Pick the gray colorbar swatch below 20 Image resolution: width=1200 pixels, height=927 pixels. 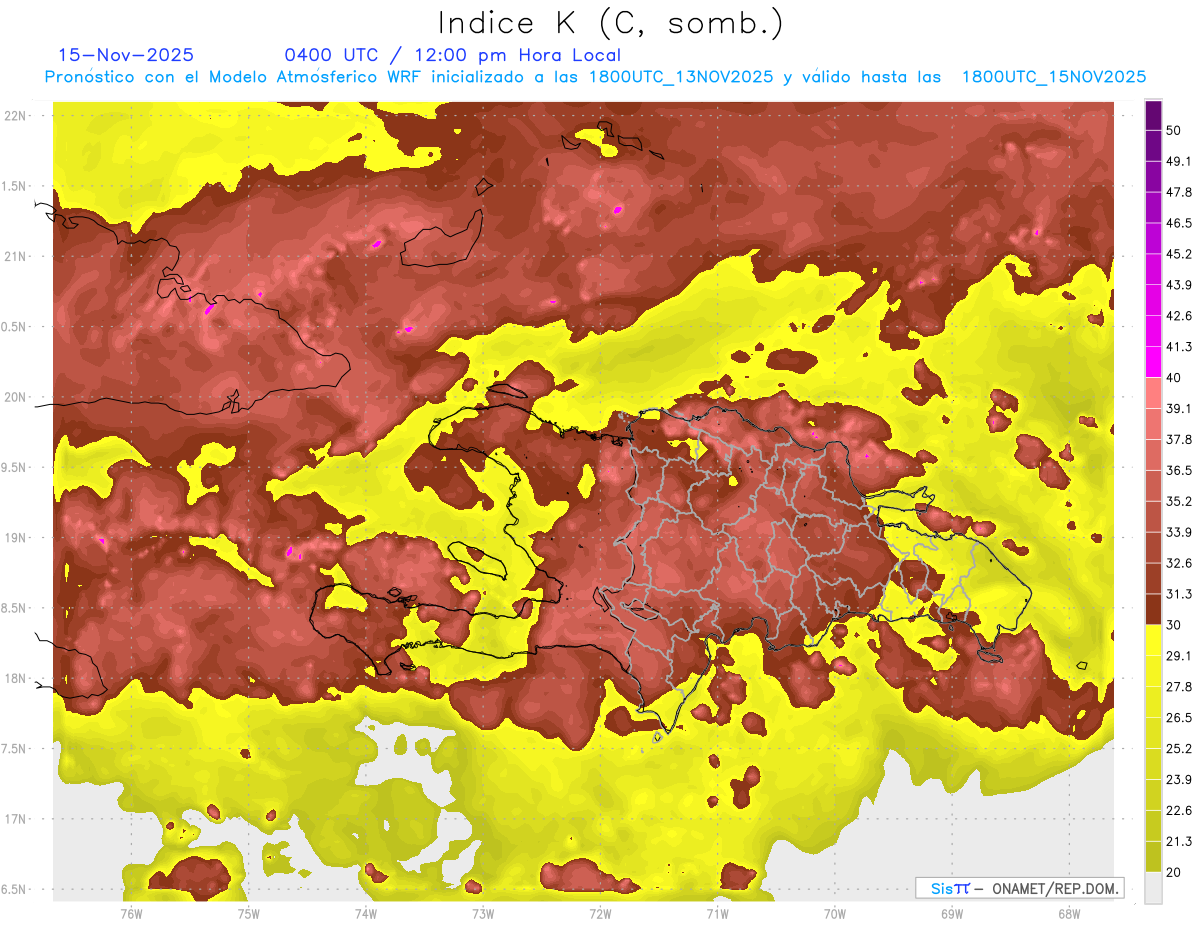[1153, 888]
